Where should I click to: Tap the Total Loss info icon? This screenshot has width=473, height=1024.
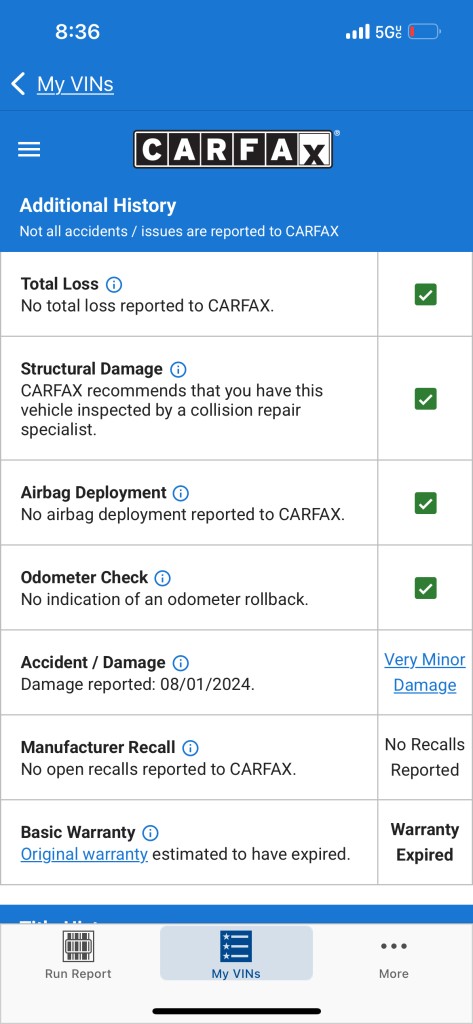pos(114,284)
